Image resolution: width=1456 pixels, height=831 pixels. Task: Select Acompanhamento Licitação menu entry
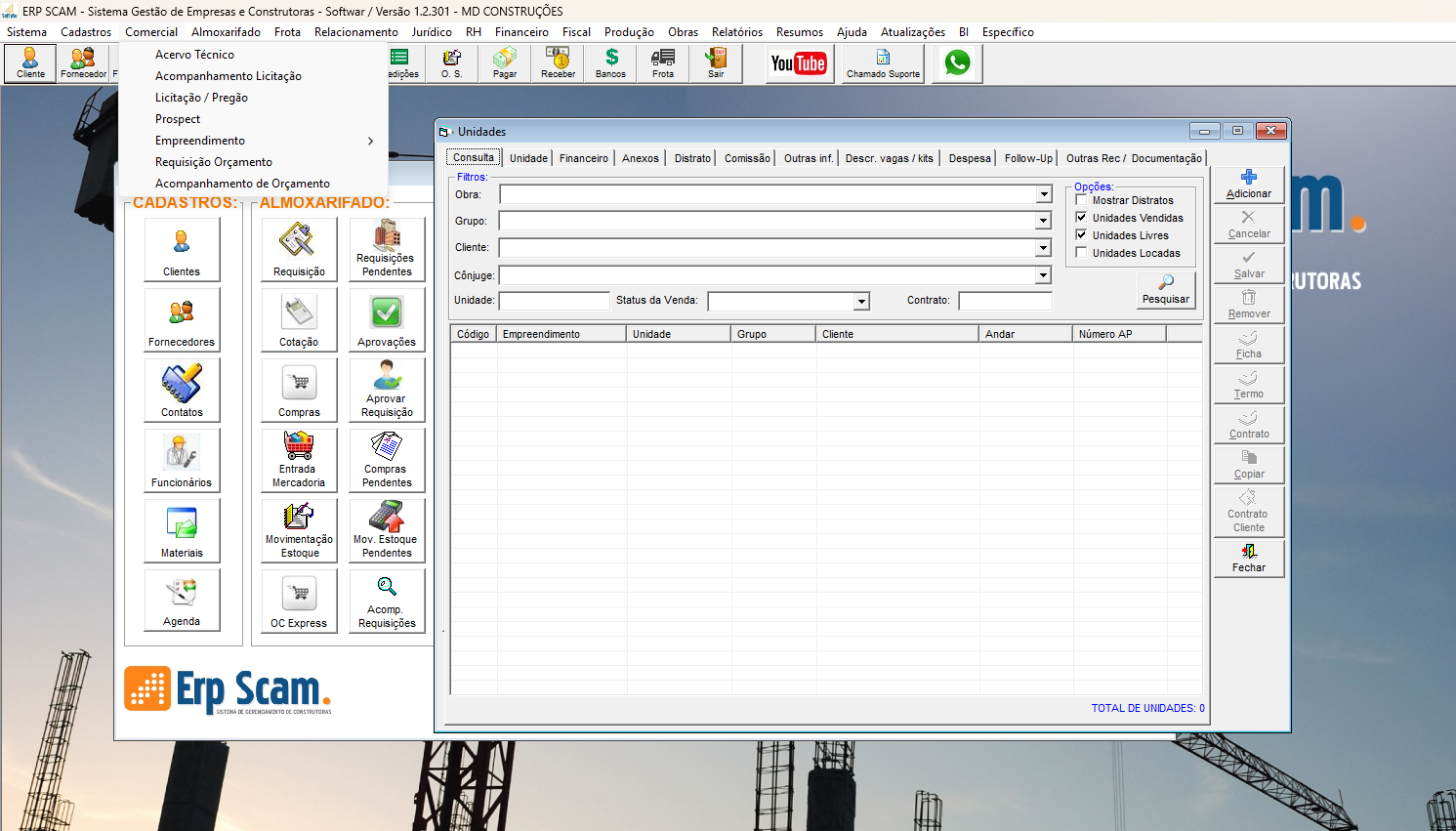(229, 76)
